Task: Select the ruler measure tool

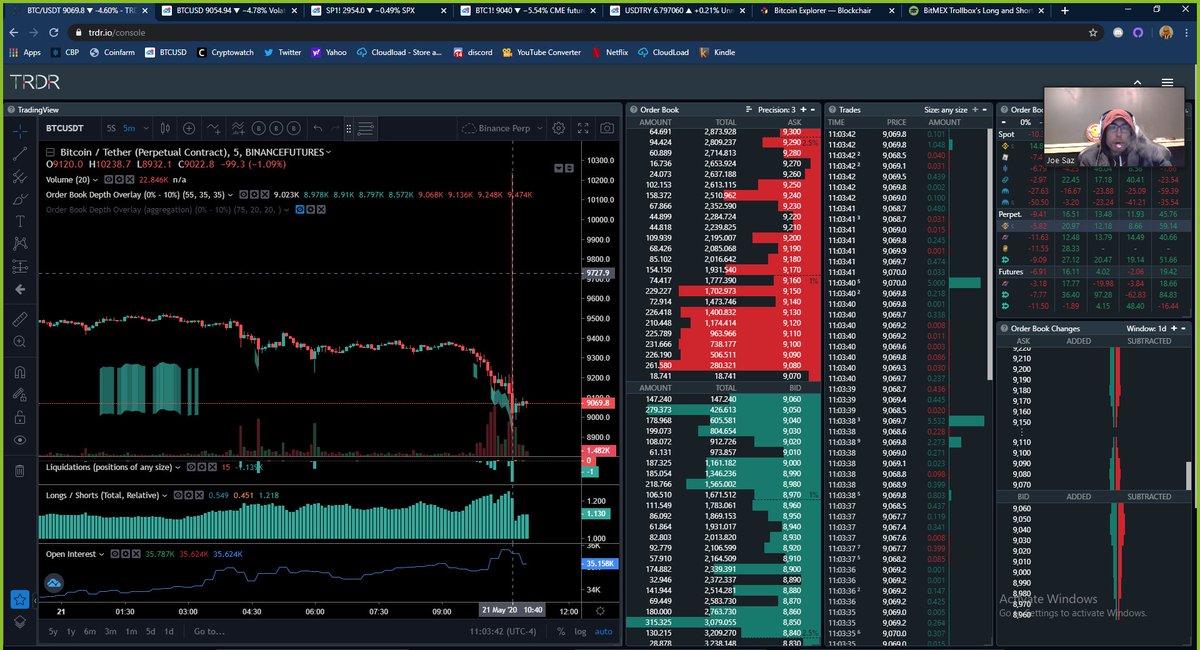Action: click(x=19, y=319)
